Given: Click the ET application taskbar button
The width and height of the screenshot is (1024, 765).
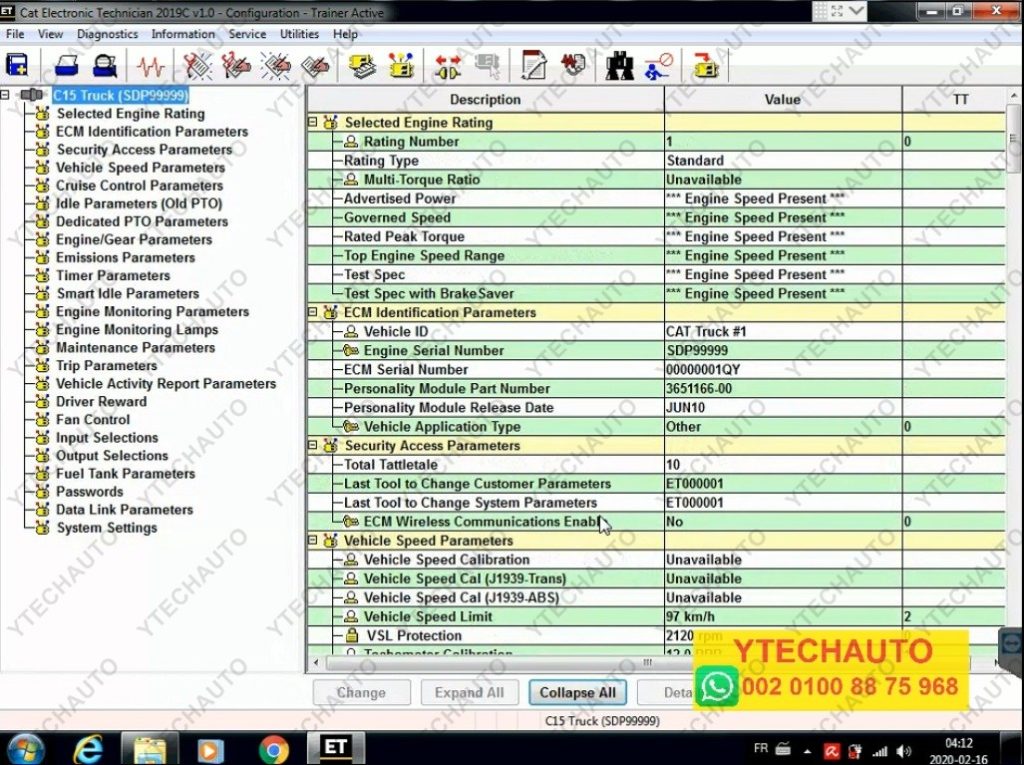Looking at the screenshot, I should (x=336, y=747).
